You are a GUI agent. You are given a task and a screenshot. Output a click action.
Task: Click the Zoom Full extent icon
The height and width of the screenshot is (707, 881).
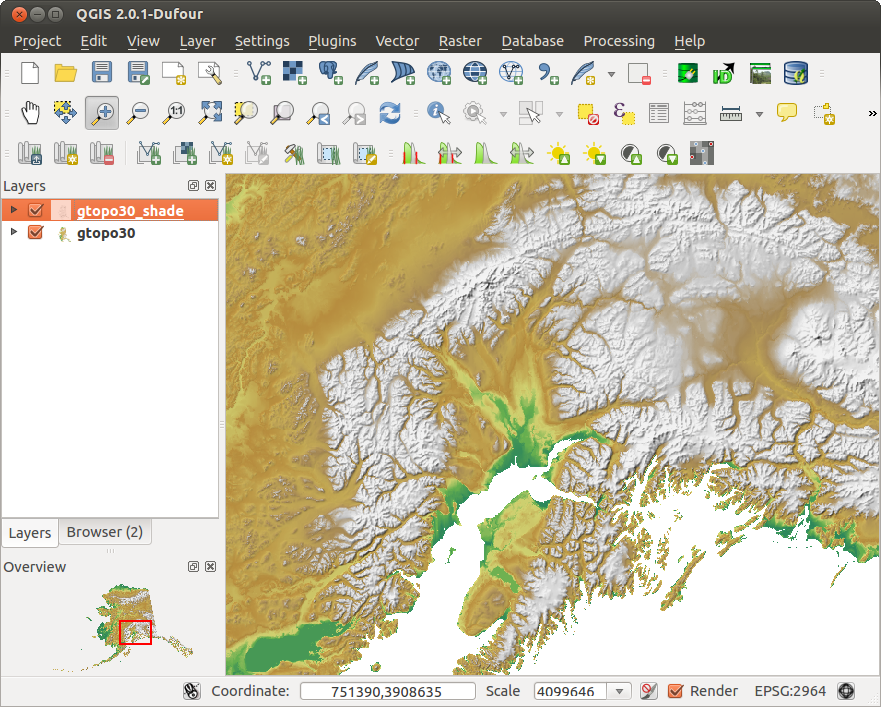pos(211,112)
